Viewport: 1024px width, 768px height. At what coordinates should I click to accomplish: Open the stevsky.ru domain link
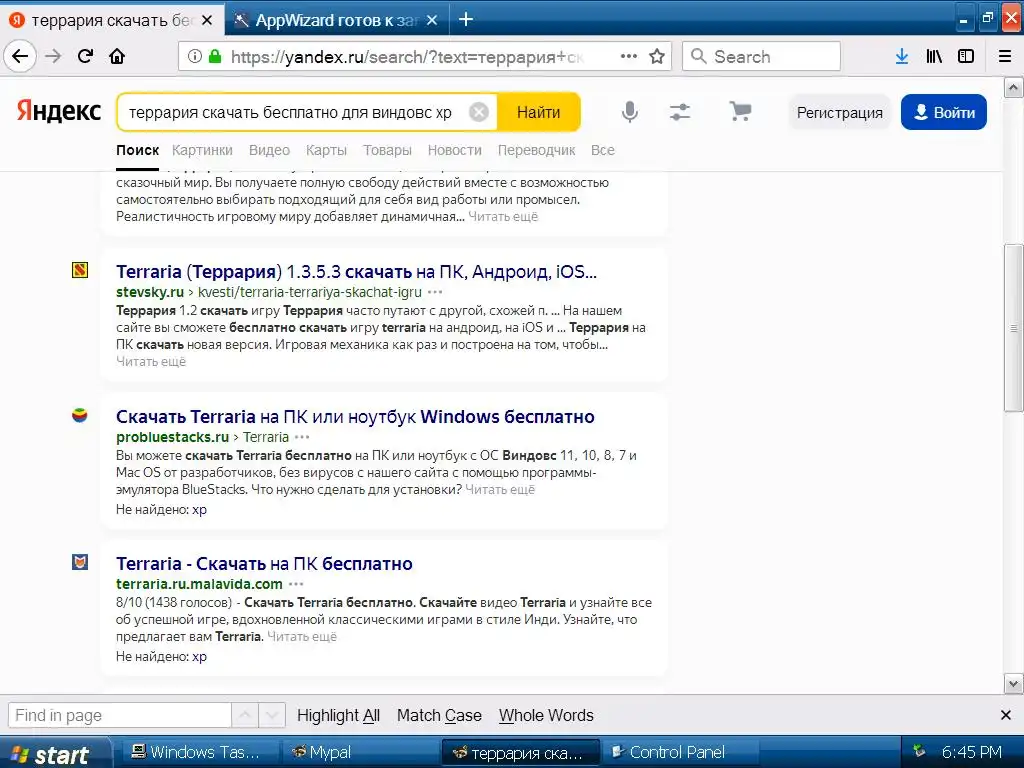point(150,292)
